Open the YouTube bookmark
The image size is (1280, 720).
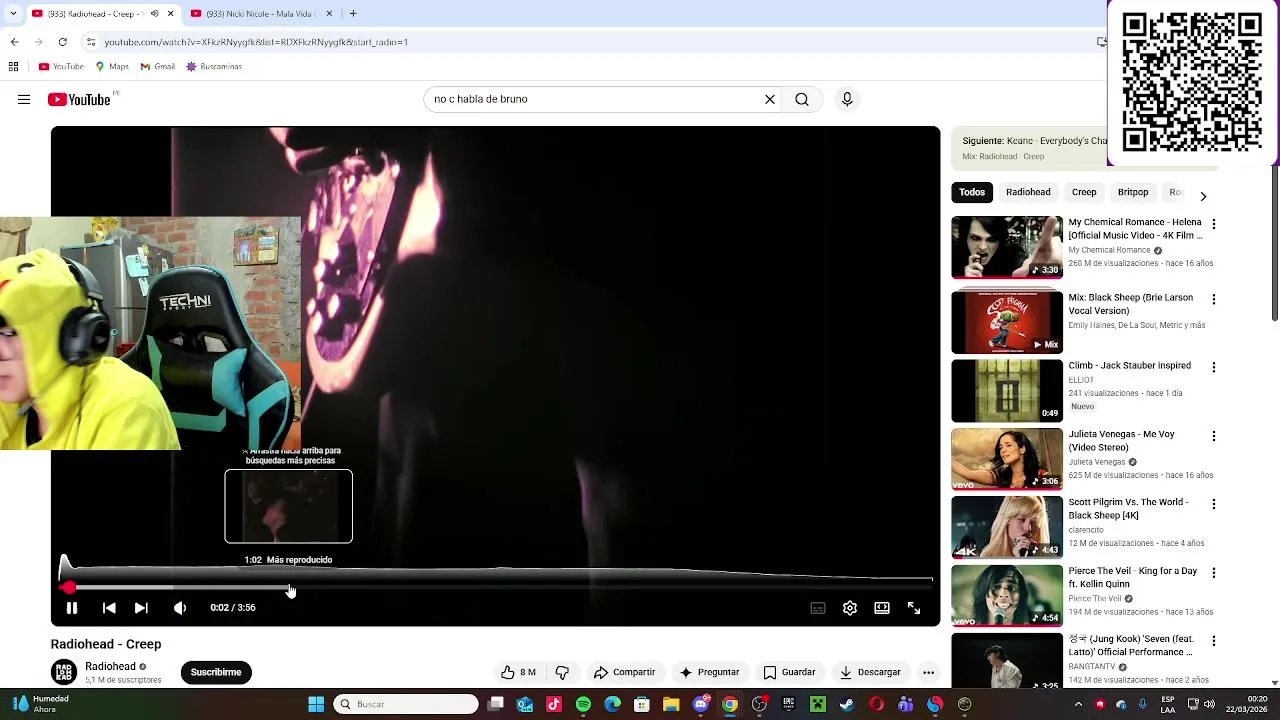click(61, 67)
